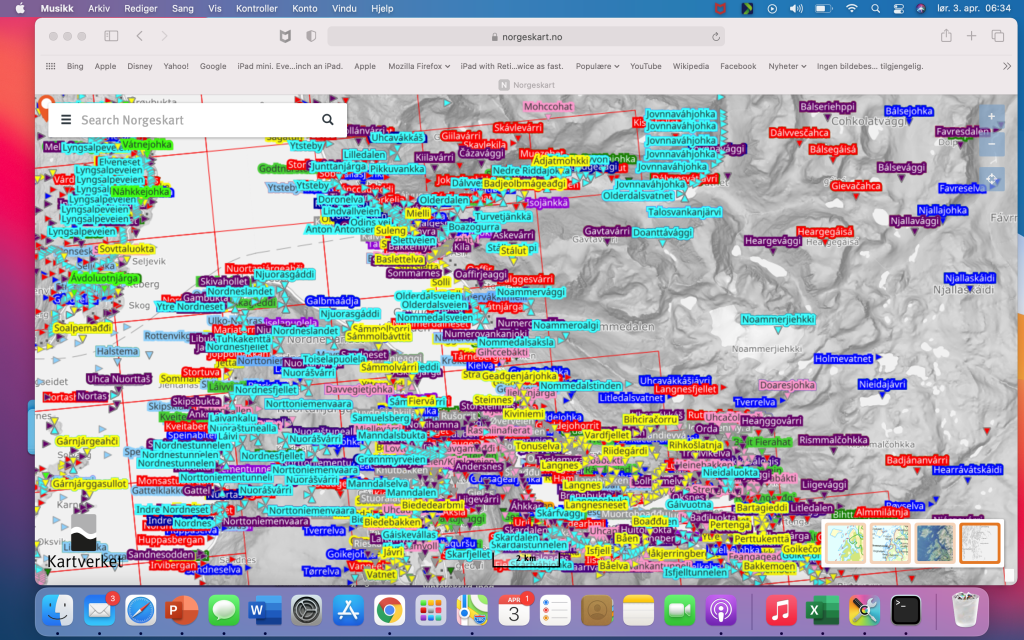
Task: Open the Wikipedia bookmark link
Action: pos(690,66)
